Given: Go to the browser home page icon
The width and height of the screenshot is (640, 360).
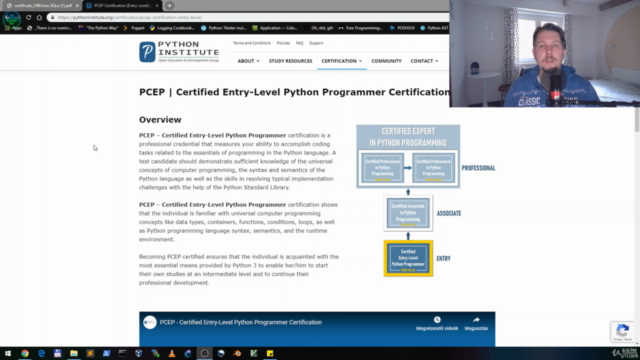Looking at the screenshot, I should coord(39,18).
